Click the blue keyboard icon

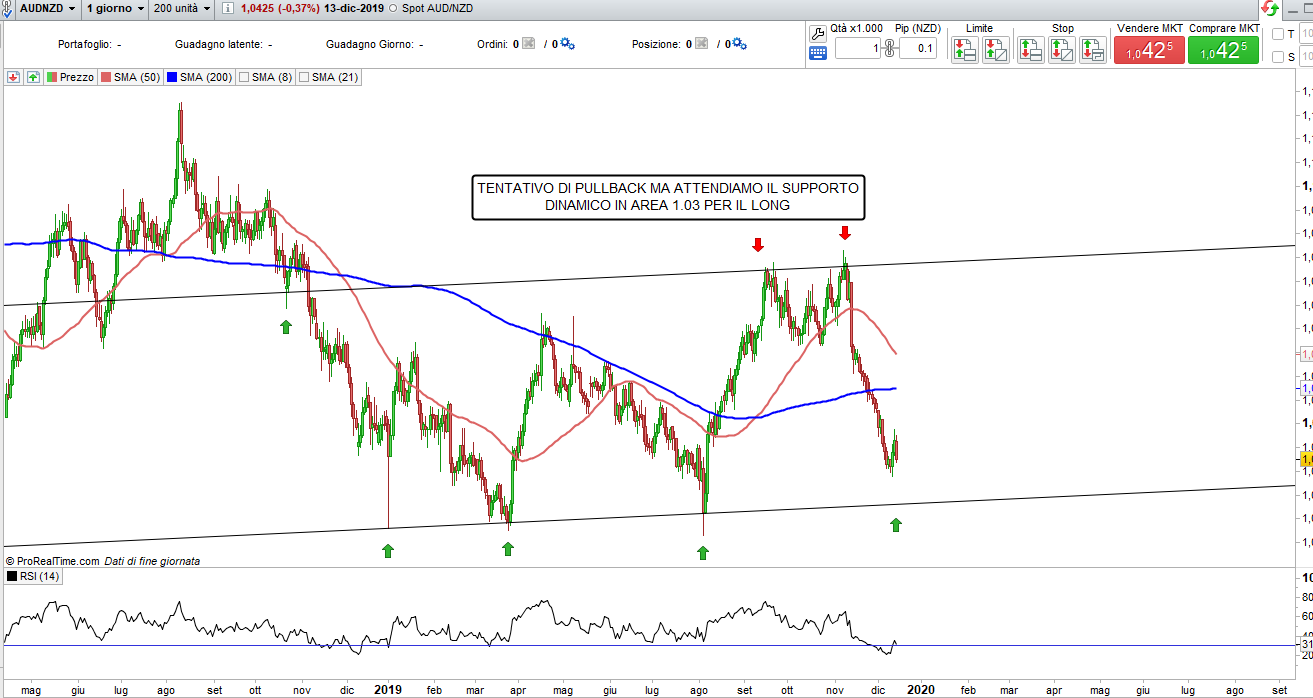point(818,54)
